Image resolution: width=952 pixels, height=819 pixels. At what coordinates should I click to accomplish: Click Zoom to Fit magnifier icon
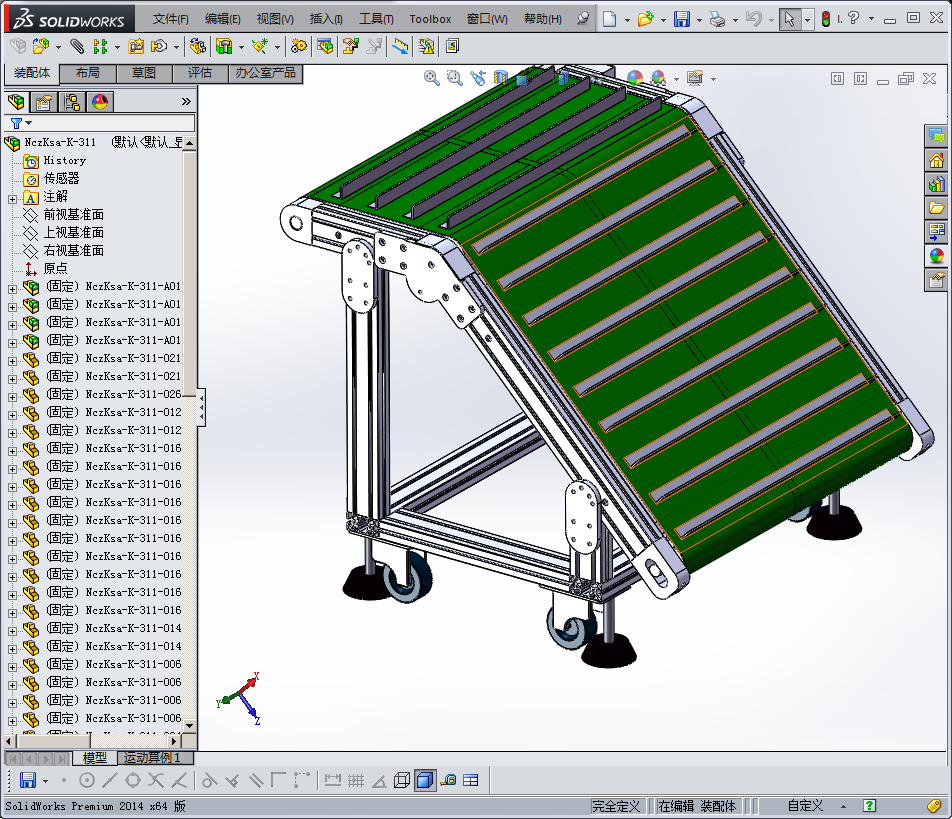pyautogui.click(x=432, y=78)
